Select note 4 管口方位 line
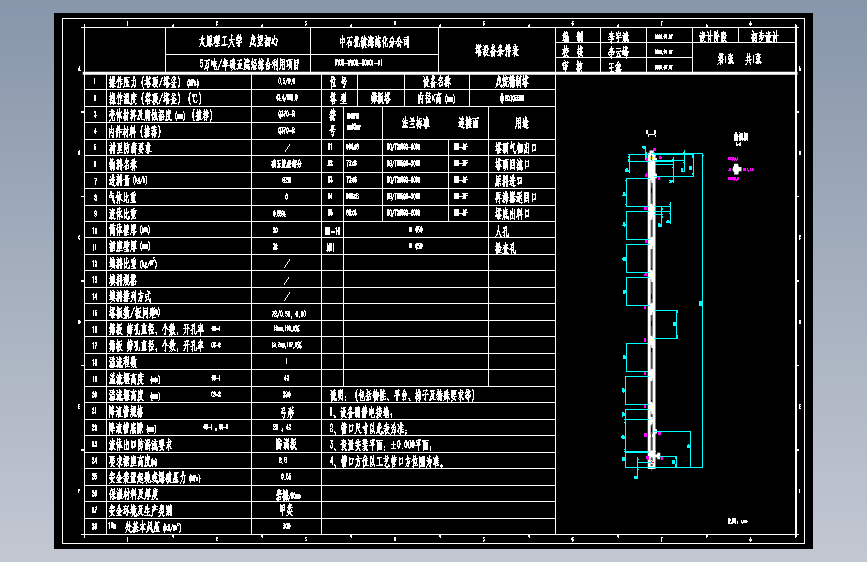The width and height of the screenshot is (867, 562). (x=387, y=461)
